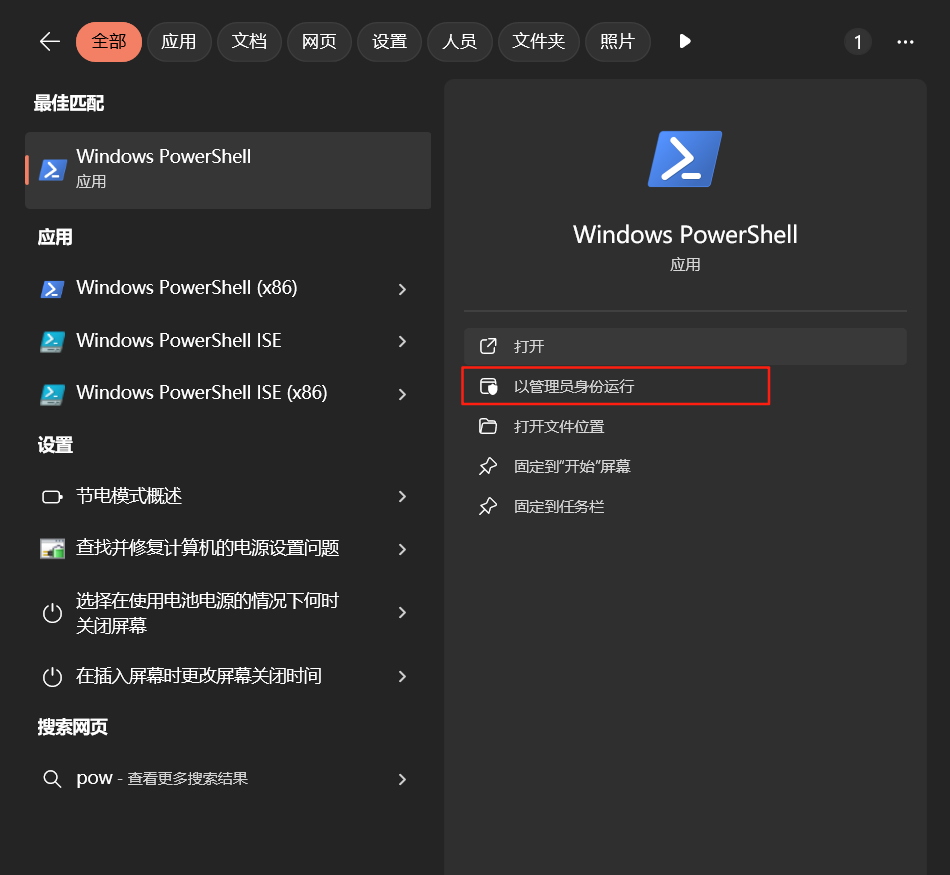Click the Windows PowerShell ISE icon

coord(53,341)
